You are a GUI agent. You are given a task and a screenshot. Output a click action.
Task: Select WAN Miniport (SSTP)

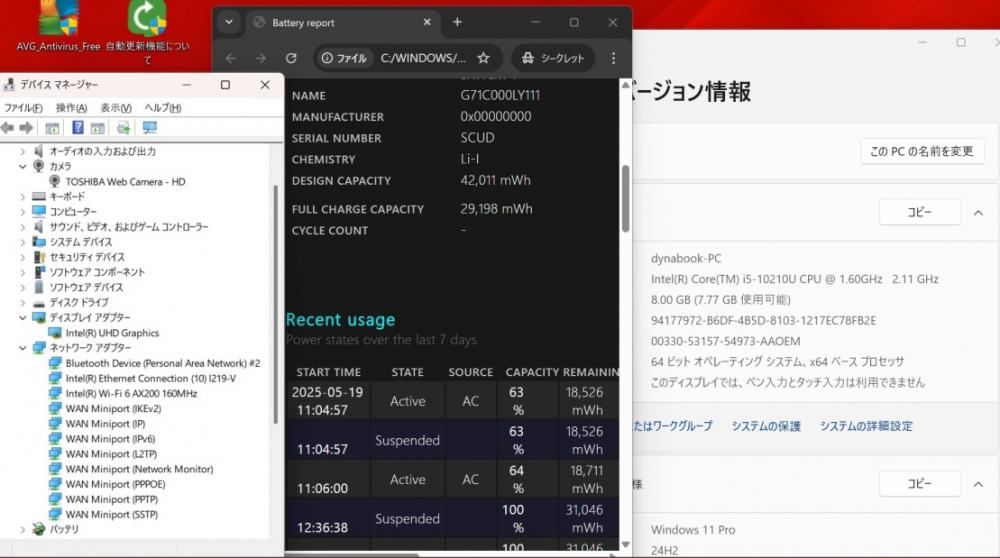(x=112, y=515)
